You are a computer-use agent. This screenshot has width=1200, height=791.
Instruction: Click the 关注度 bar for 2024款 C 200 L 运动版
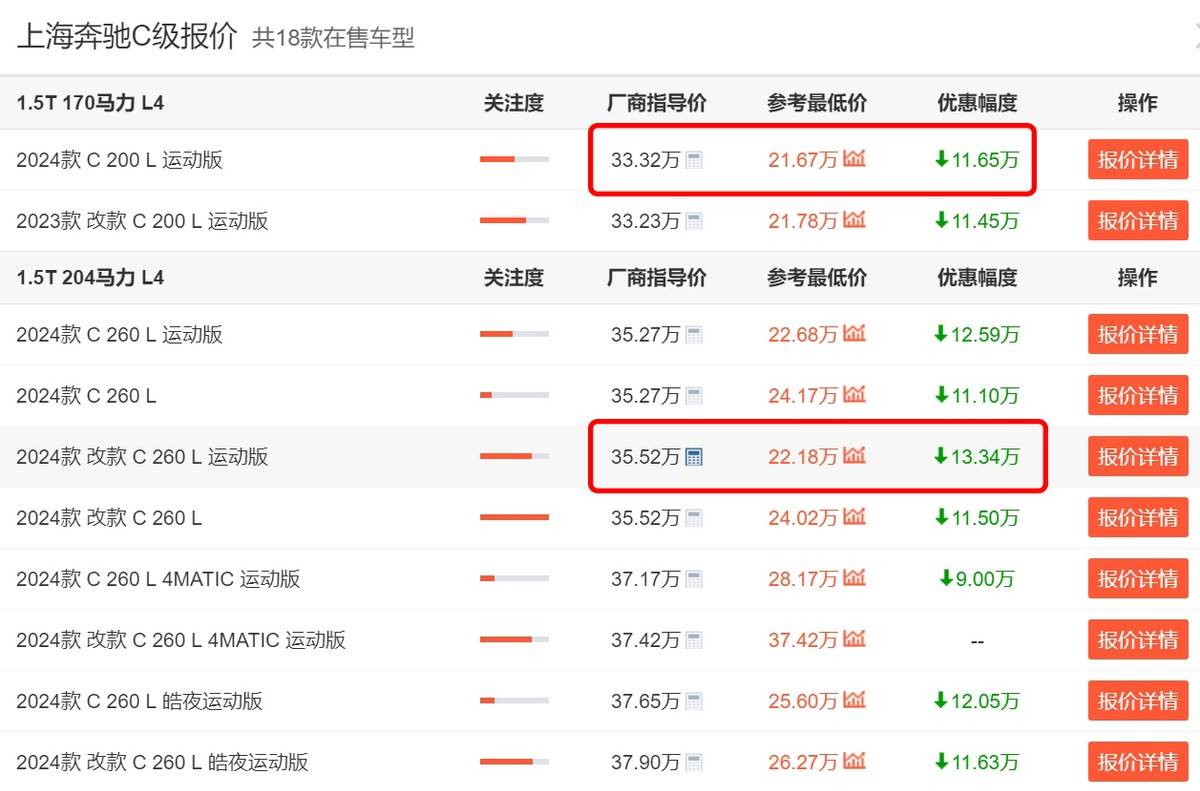[514, 160]
